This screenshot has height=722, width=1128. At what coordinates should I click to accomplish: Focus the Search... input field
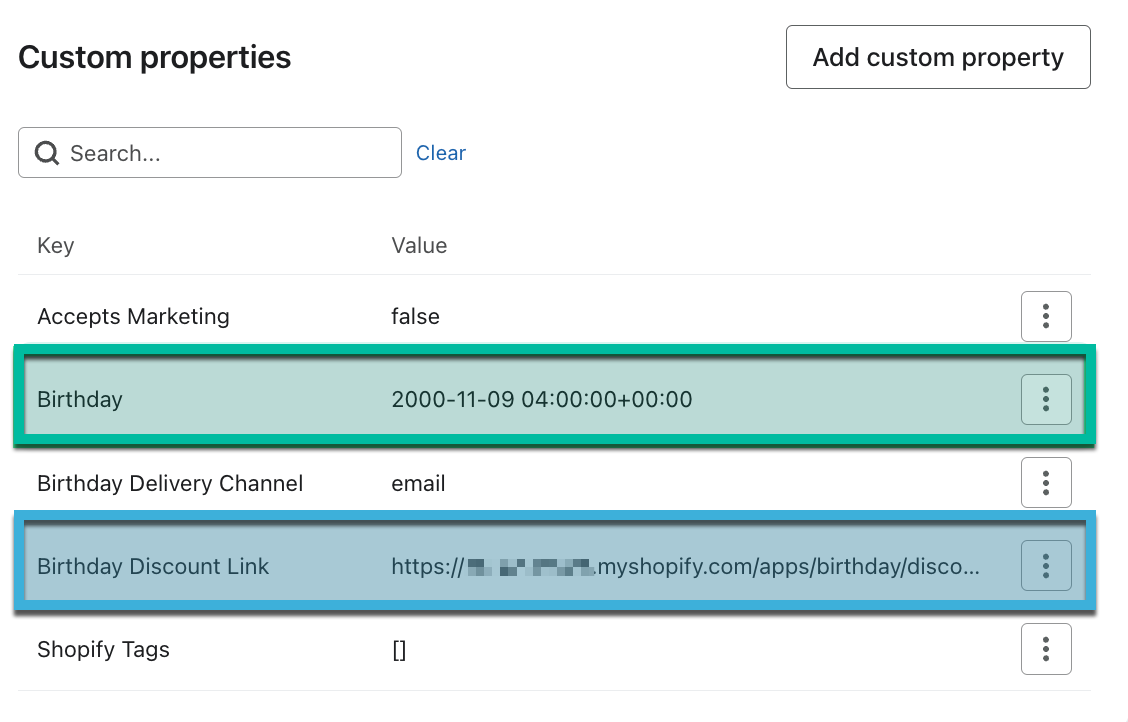[x=209, y=152]
